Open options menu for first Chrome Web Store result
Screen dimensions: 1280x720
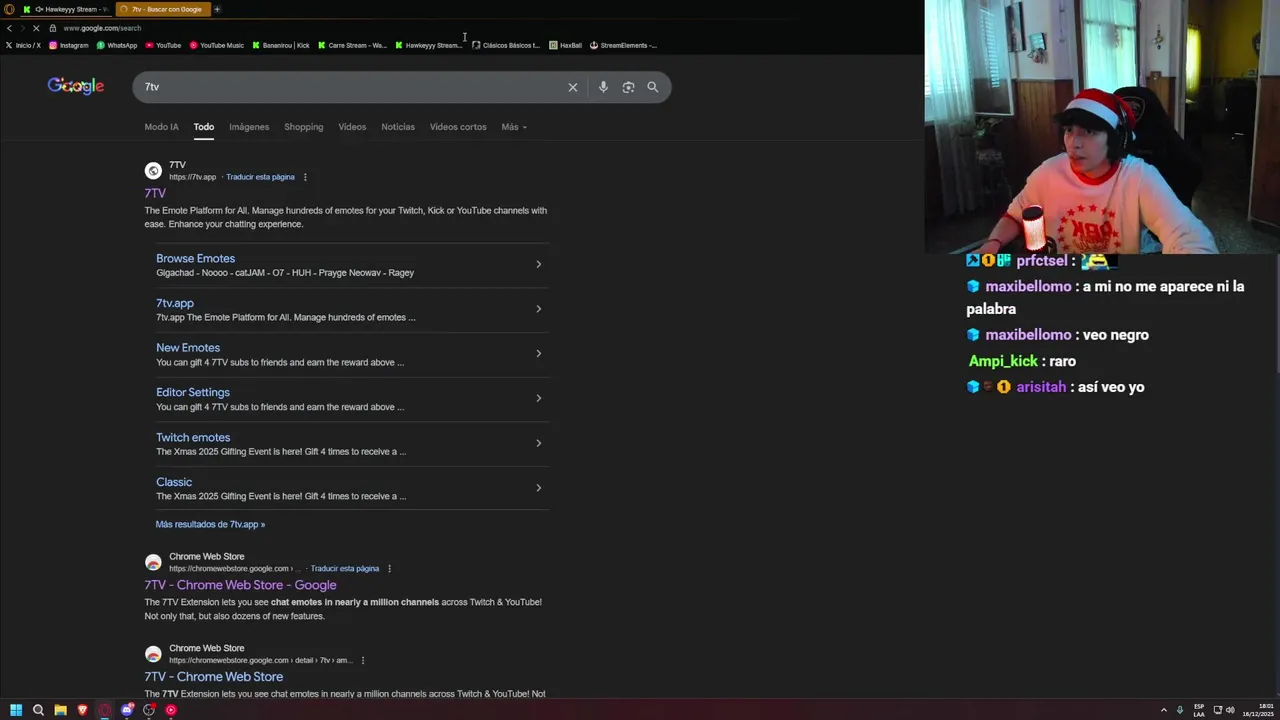click(x=389, y=569)
